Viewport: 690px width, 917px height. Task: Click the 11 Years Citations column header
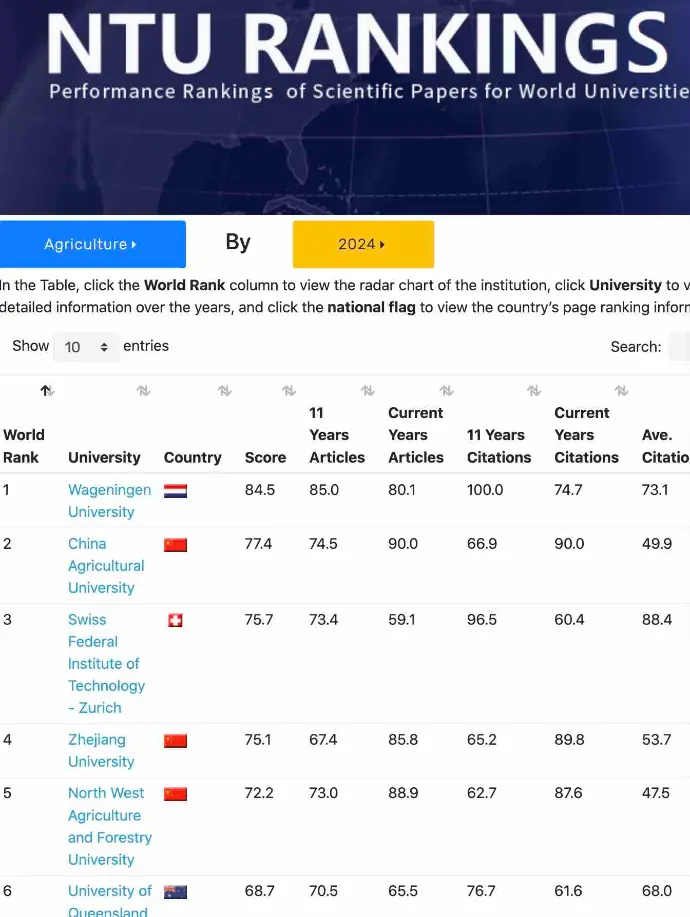[x=499, y=446]
